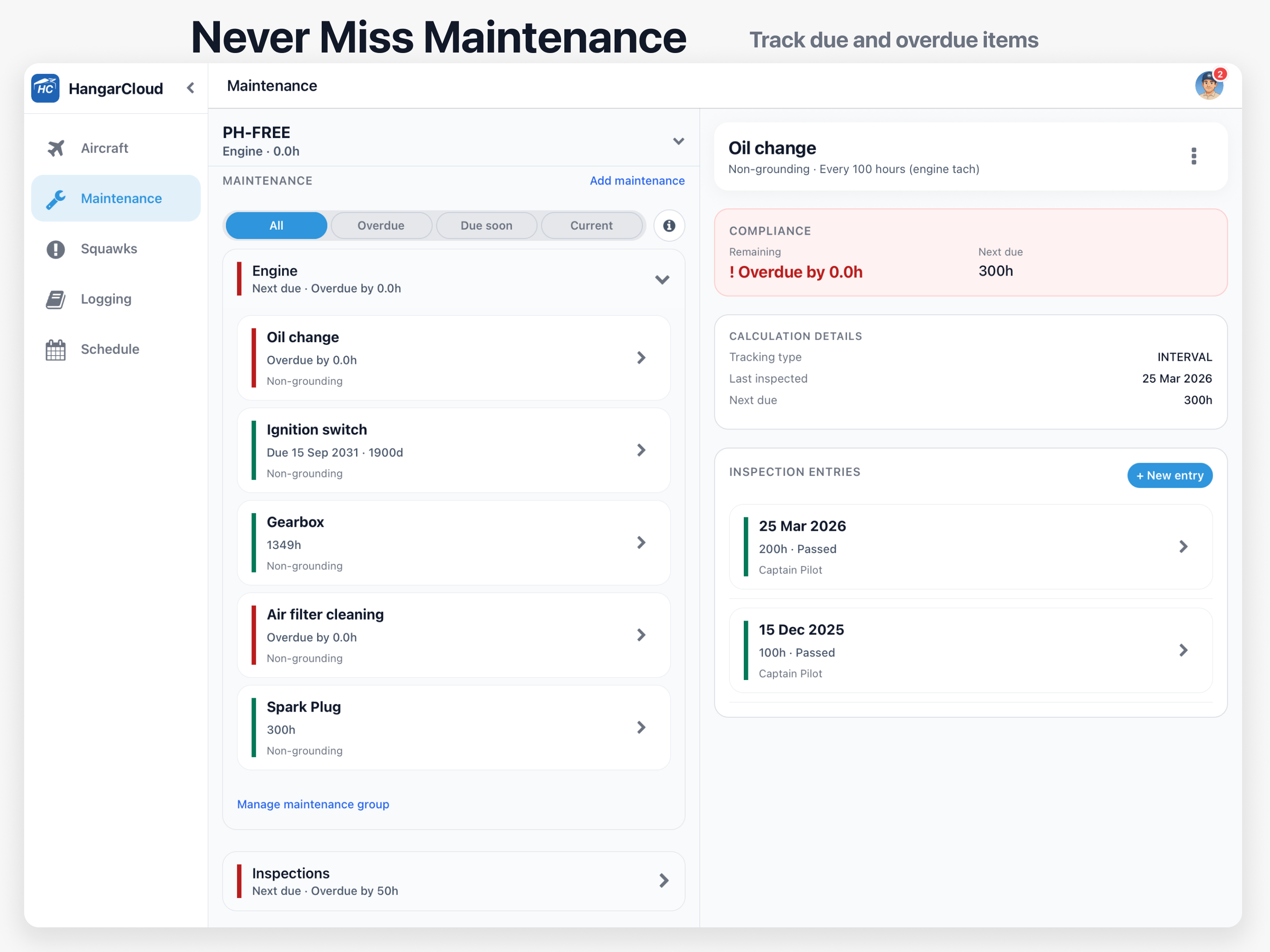Click the 25 Mar 2026 entry date
The image size is (1270, 952).
[x=802, y=526]
